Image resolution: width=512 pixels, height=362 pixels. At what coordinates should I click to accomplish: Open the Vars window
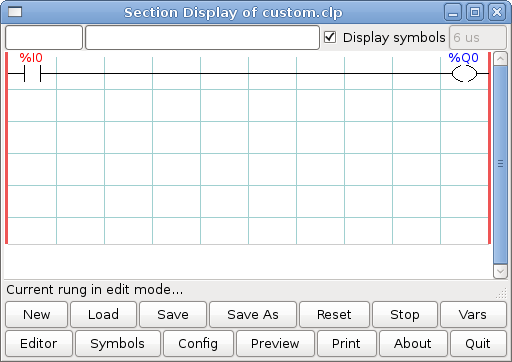click(x=473, y=314)
